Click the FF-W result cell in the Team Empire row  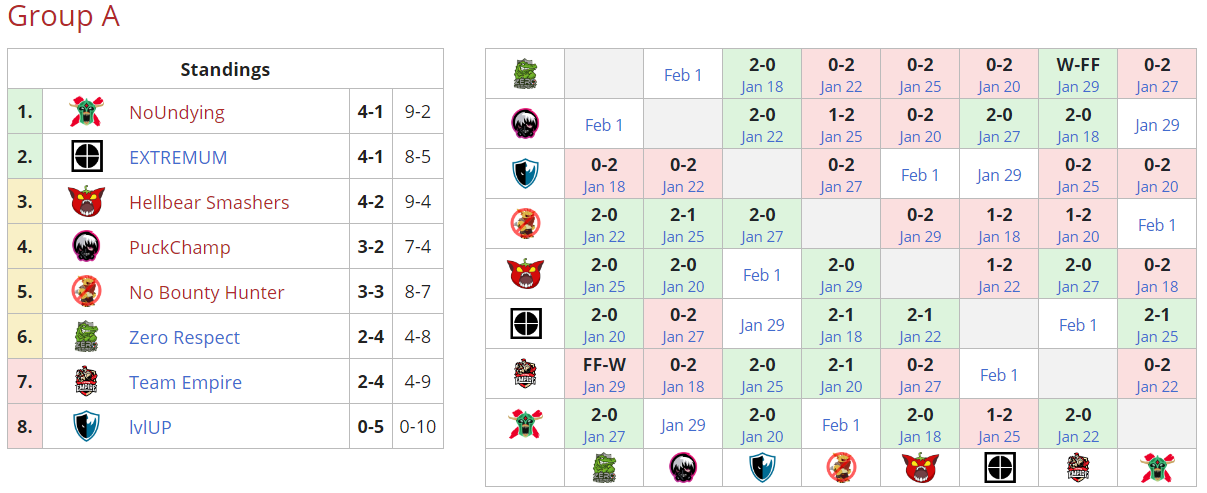(x=604, y=374)
